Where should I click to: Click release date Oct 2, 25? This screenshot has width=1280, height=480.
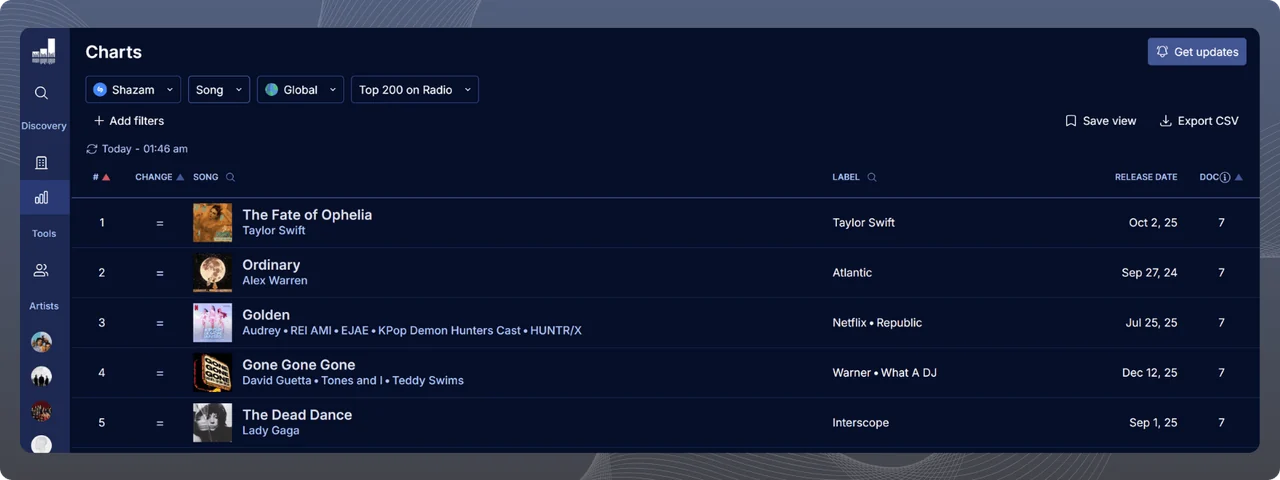tap(1153, 223)
